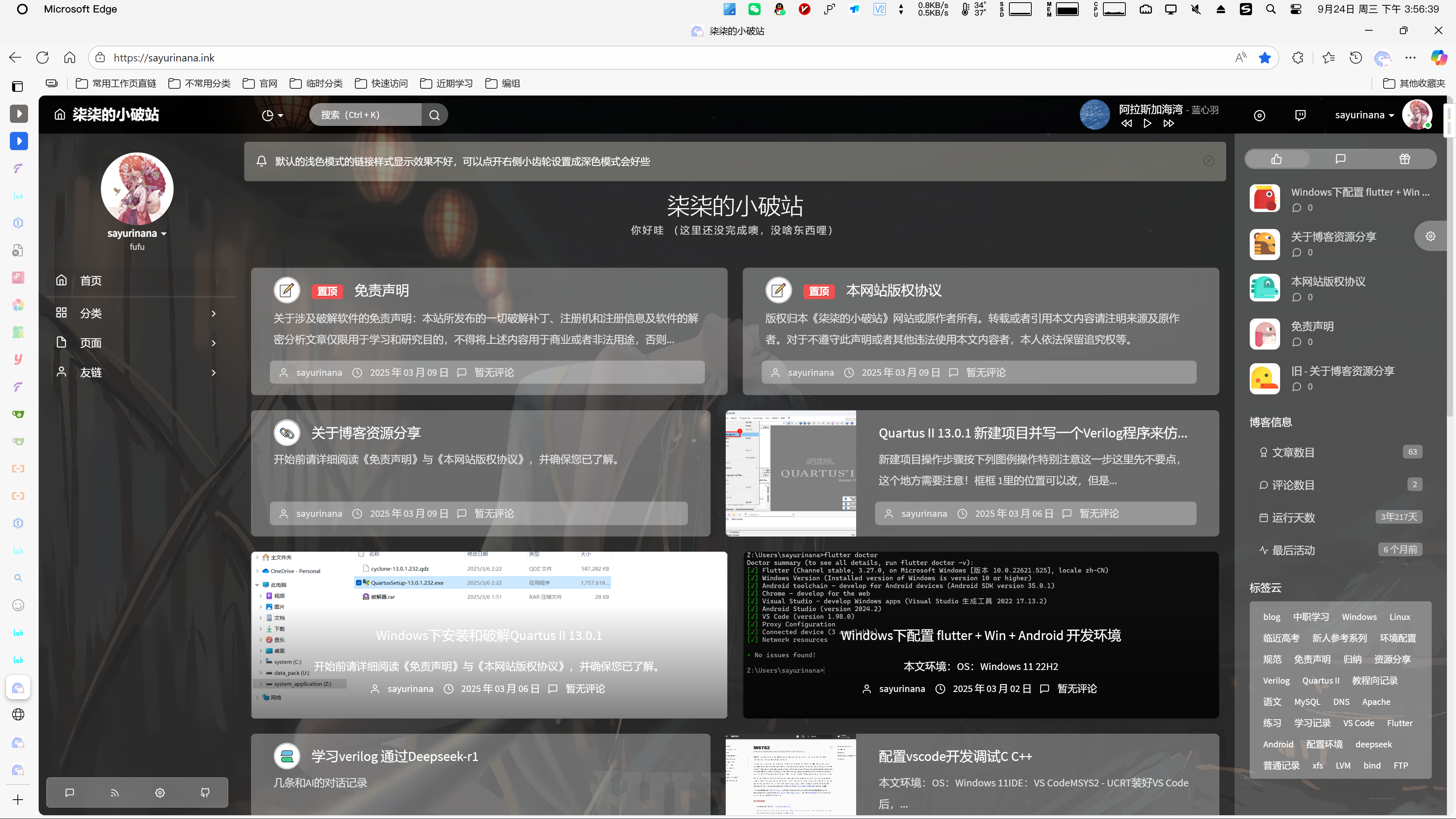
Task: Switch to the gift tab in right panel
Action: 1404,159
